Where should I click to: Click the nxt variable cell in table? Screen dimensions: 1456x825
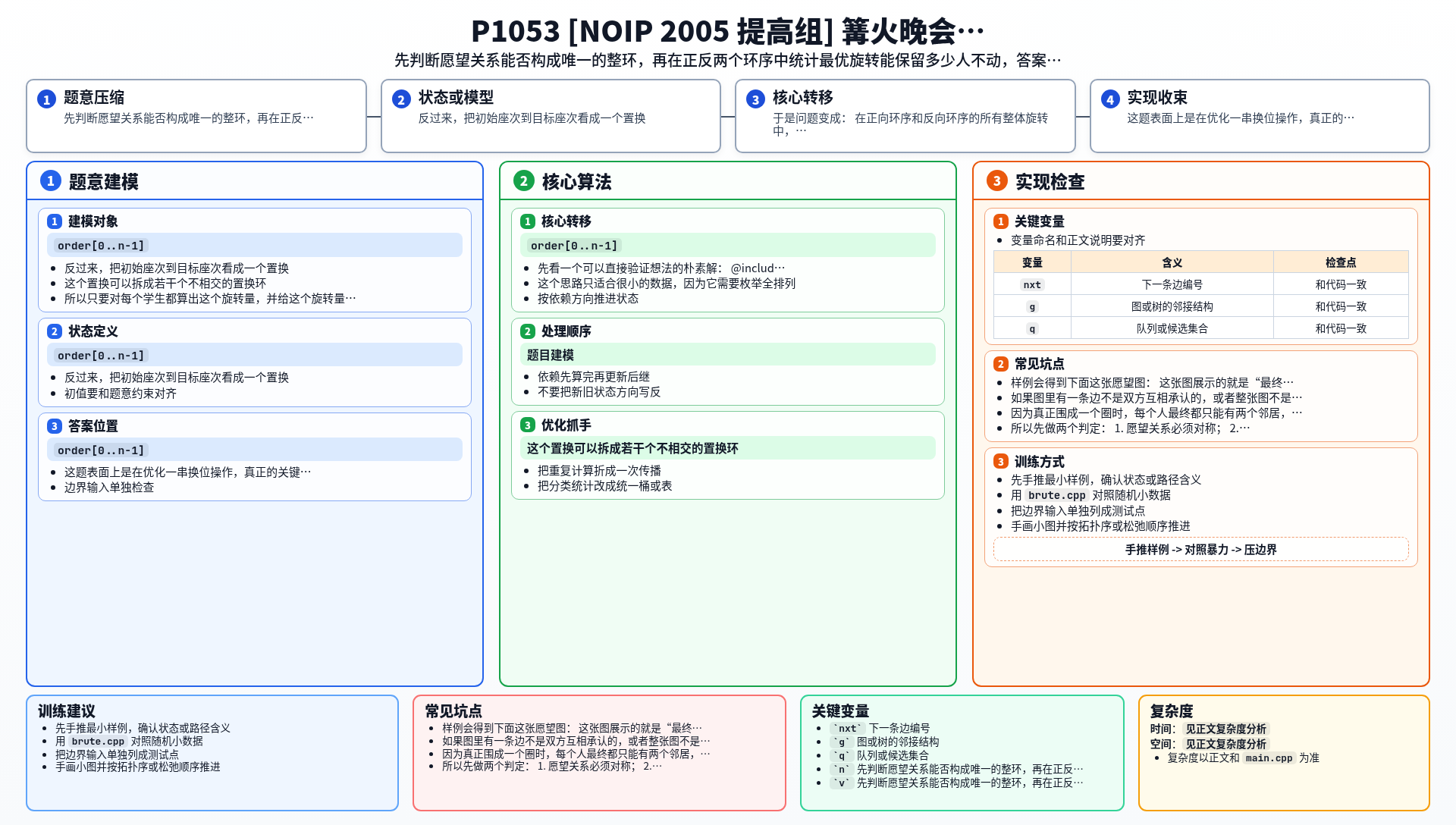pyautogui.click(x=1032, y=284)
